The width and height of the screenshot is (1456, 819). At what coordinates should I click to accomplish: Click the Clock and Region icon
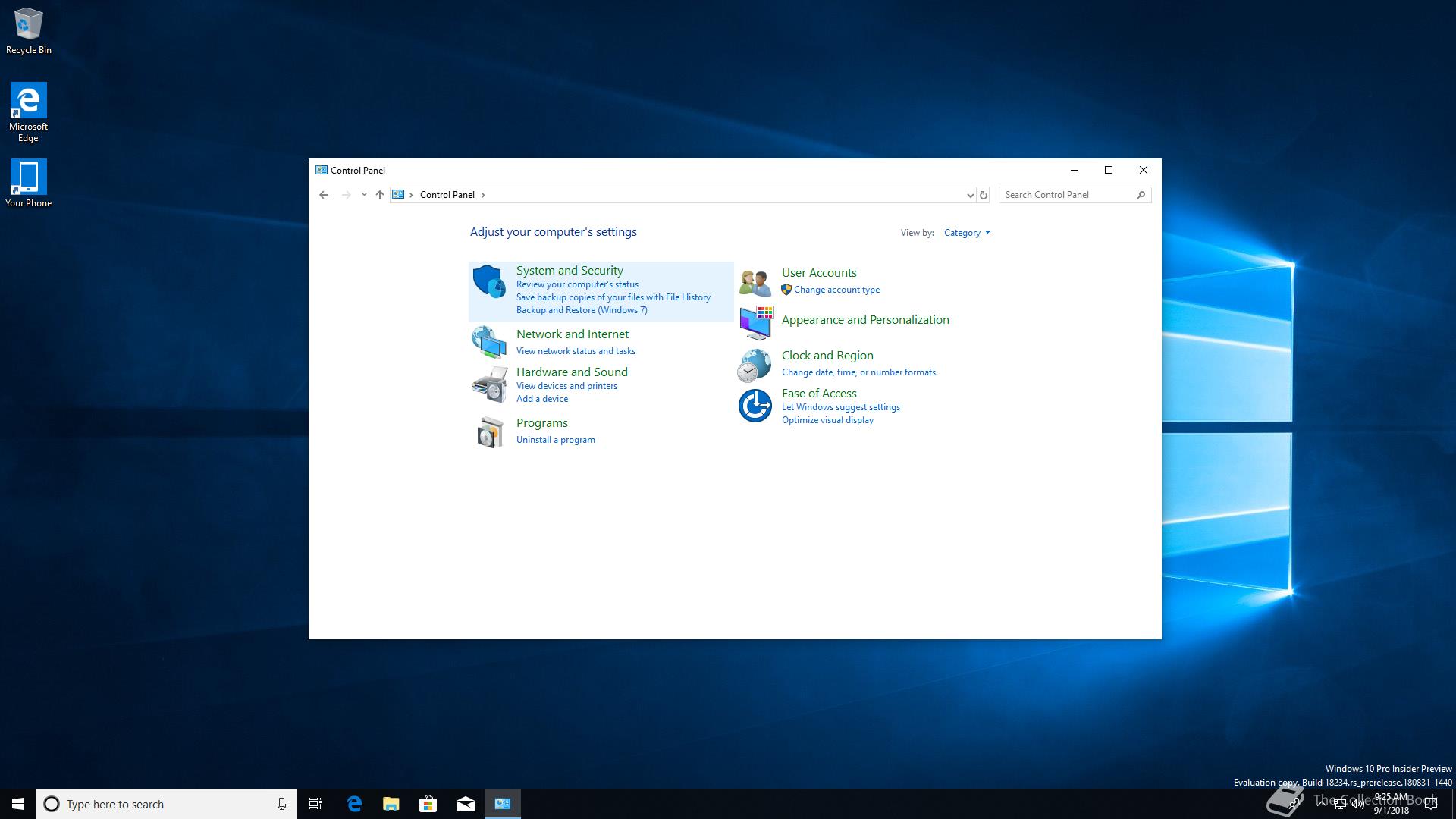click(755, 365)
